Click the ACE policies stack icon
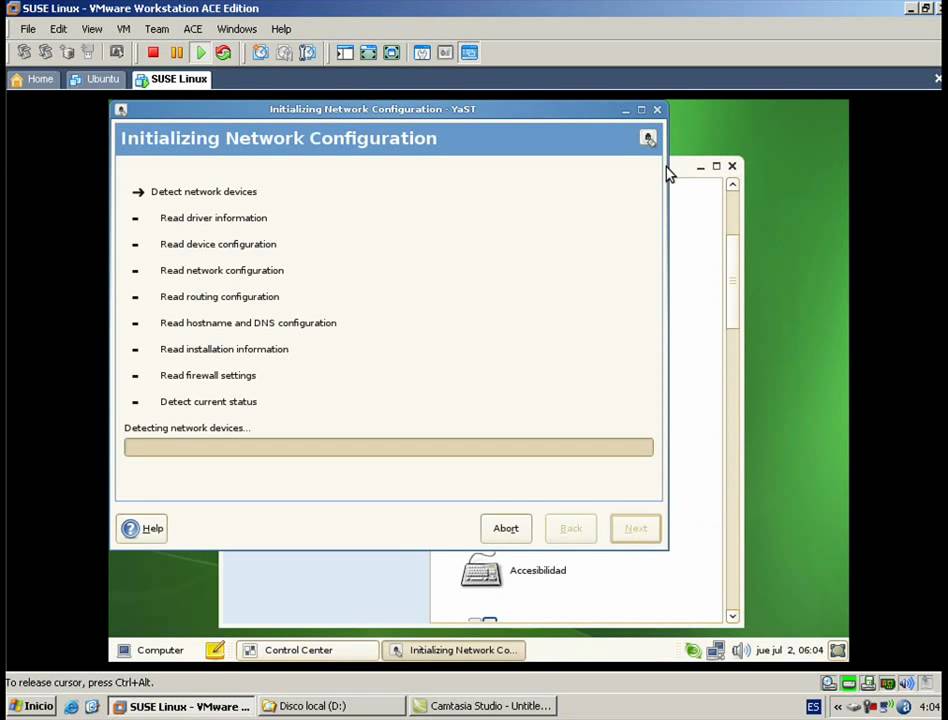This screenshot has width=948, height=720. coord(67,53)
